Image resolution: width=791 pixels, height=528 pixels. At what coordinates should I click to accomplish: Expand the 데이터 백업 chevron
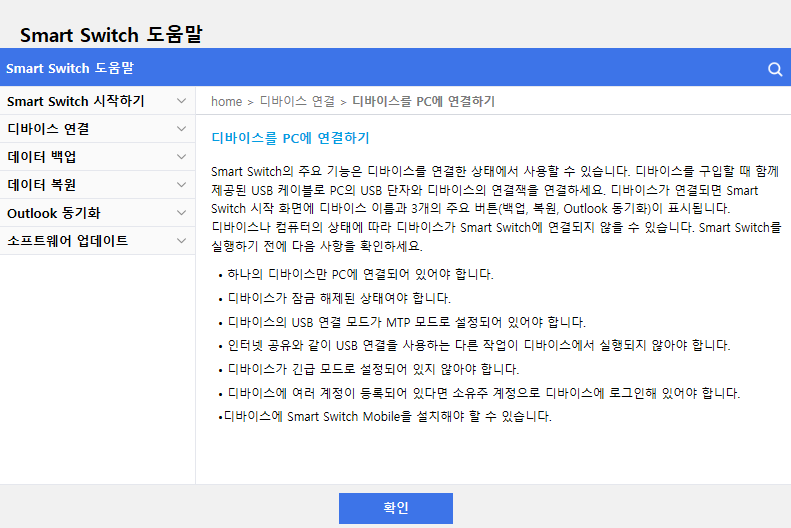click(x=182, y=157)
